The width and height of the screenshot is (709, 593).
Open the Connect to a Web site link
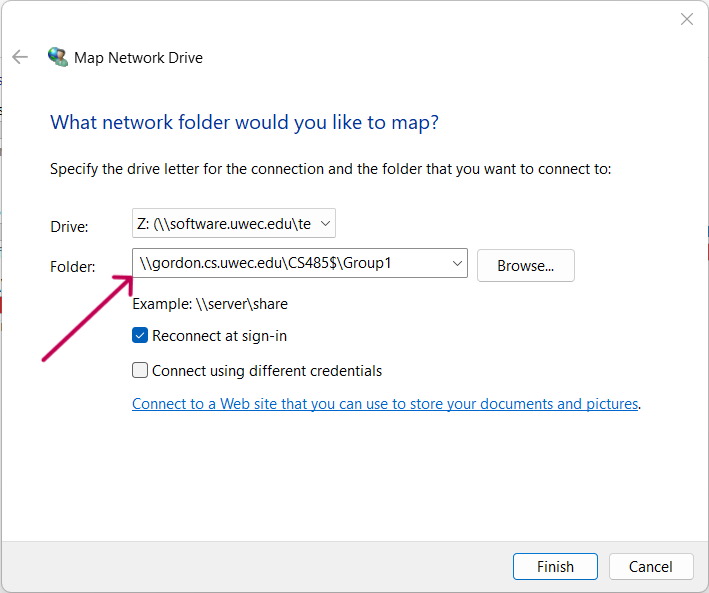[x=385, y=403]
